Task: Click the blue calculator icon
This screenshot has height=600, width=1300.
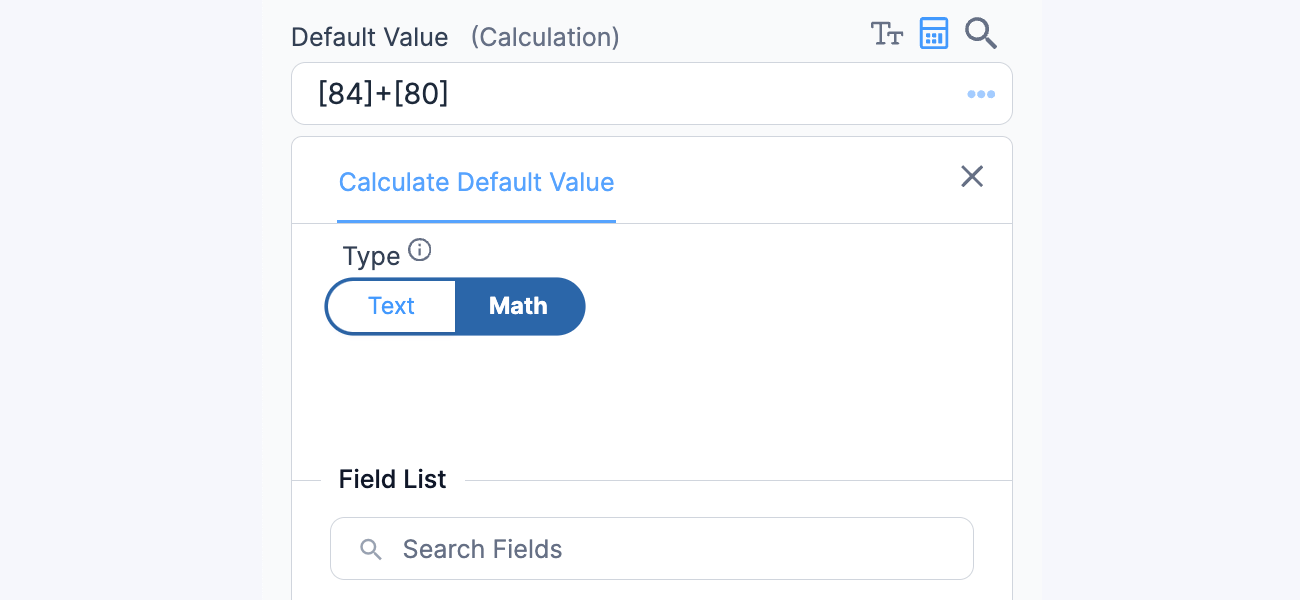Action: click(934, 33)
